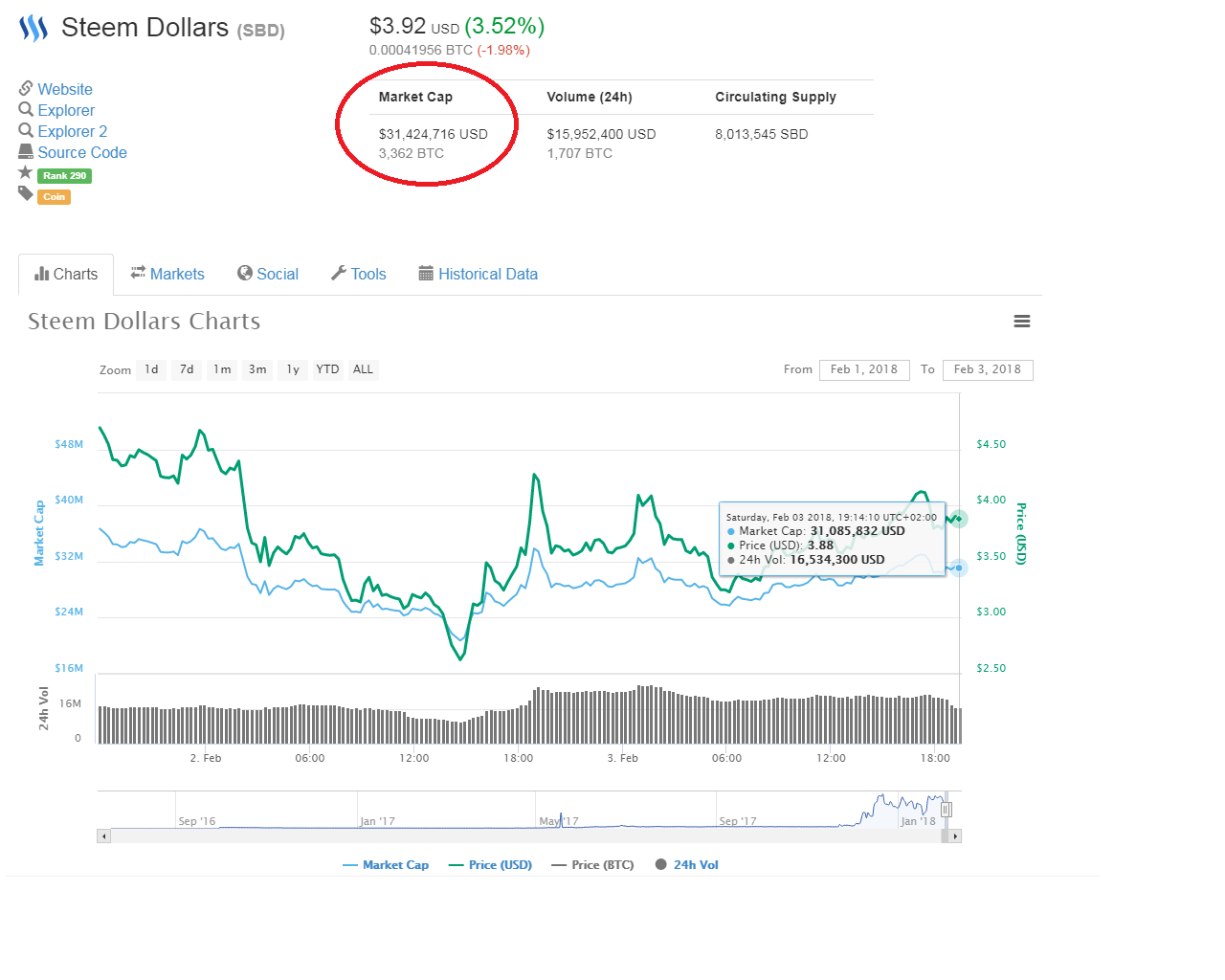Set chart zoom to 3m
1225x980 pixels.
[257, 369]
